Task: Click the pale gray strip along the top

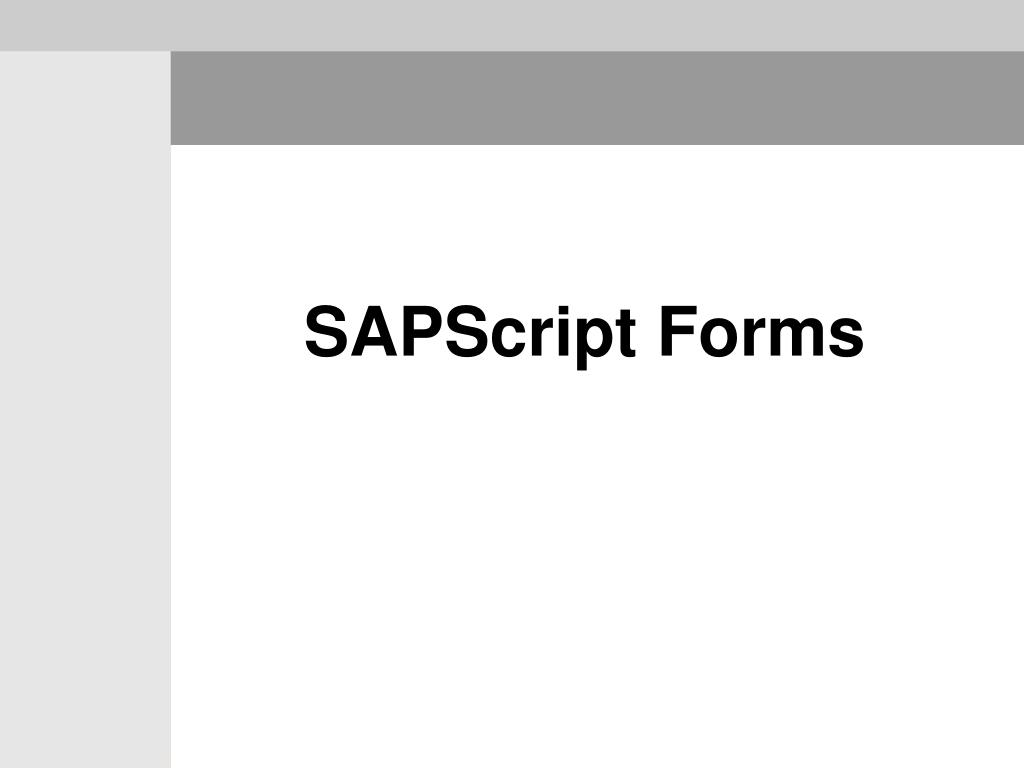Action: tap(512, 25)
